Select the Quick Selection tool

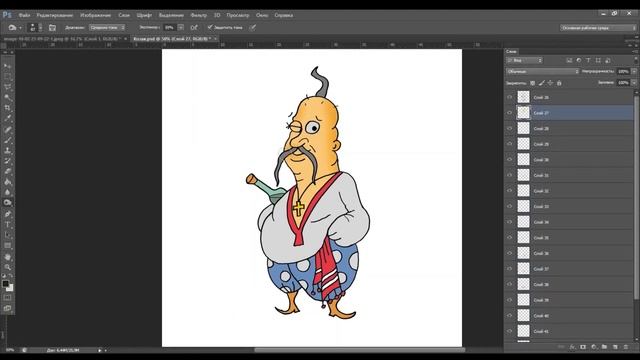pyautogui.click(x=7, y=98)
